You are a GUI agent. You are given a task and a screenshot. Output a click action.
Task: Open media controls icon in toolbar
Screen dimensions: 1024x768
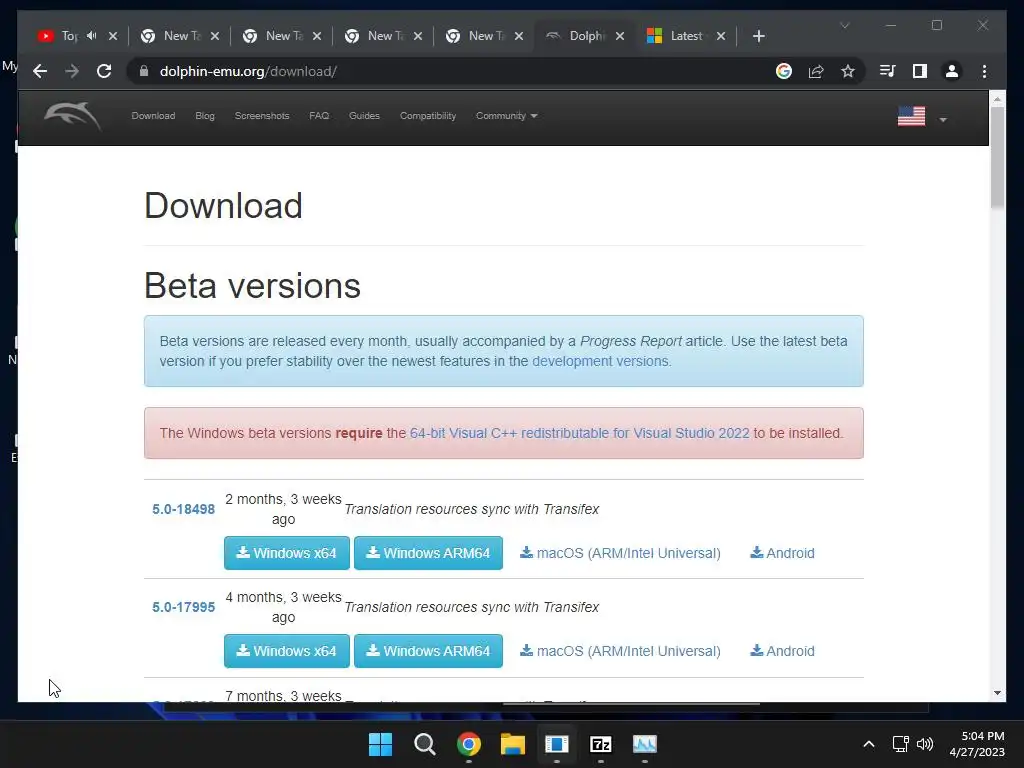click(888, 71)
